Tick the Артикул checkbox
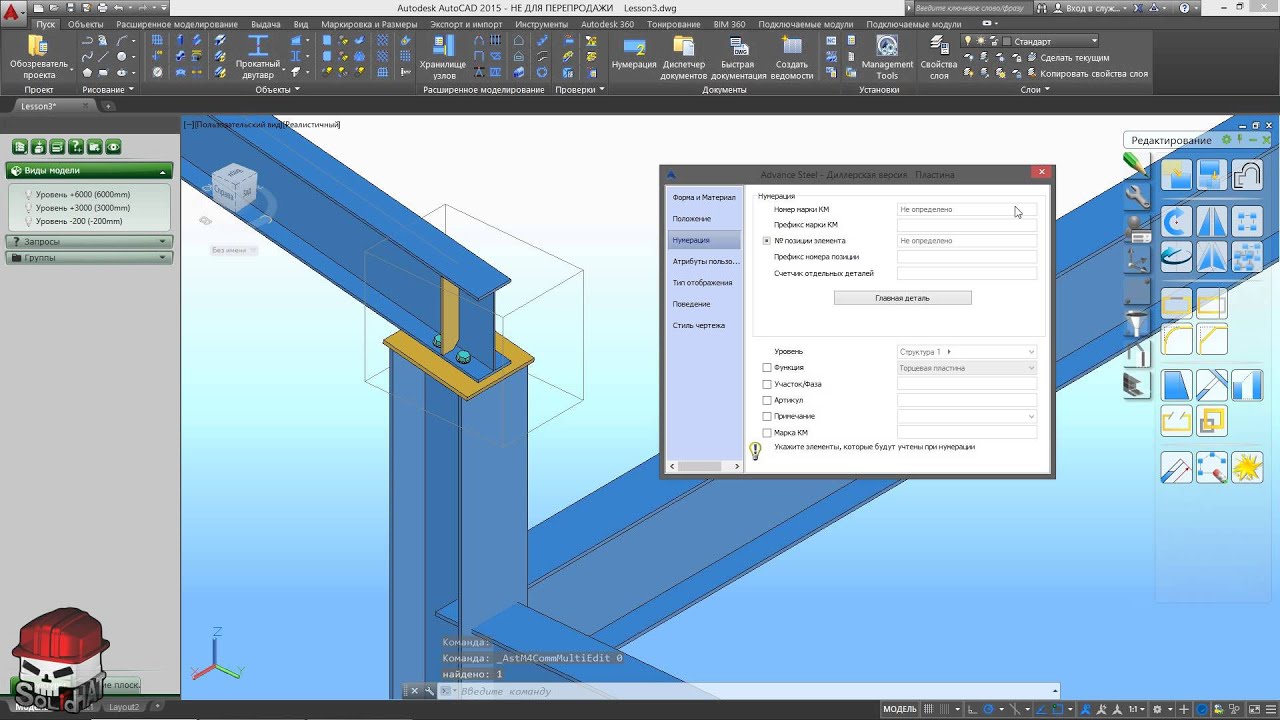Image resolution: width=1280 pixels, height=720 pixels. point(767,400)
